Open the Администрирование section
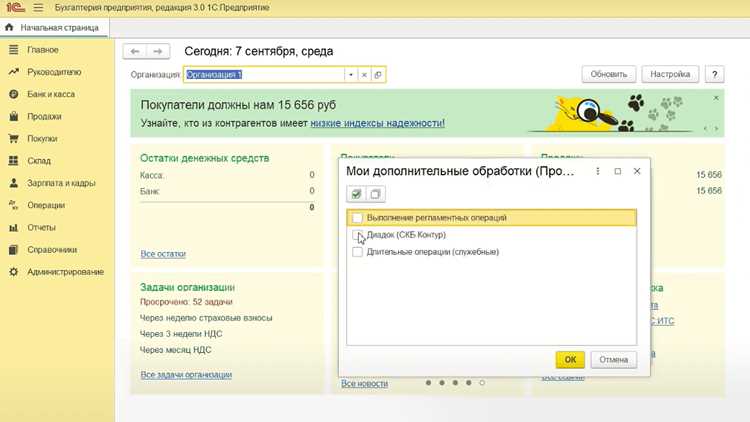Viewport: 750px width, 422px height. (x=66, y=272)
